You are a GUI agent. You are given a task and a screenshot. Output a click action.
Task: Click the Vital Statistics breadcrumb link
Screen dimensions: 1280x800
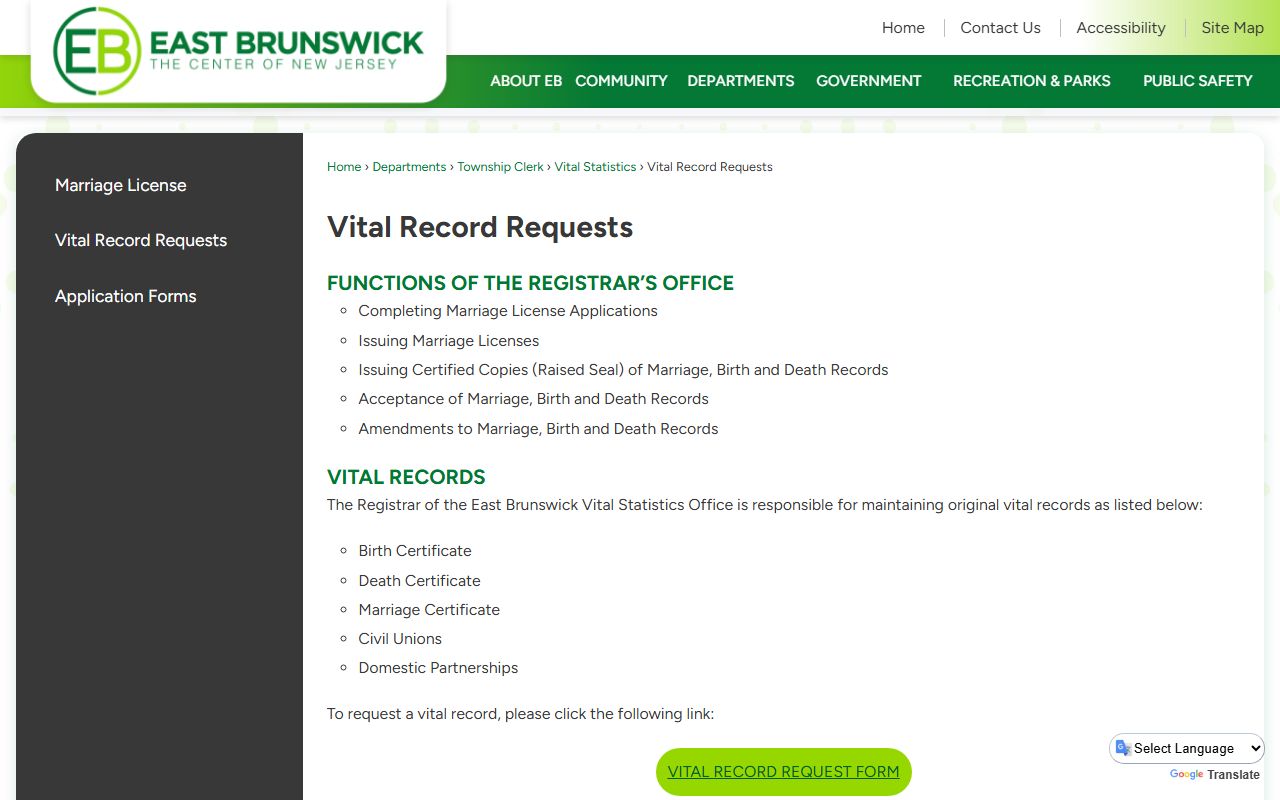pyautogui.click(x=595, y=167)
